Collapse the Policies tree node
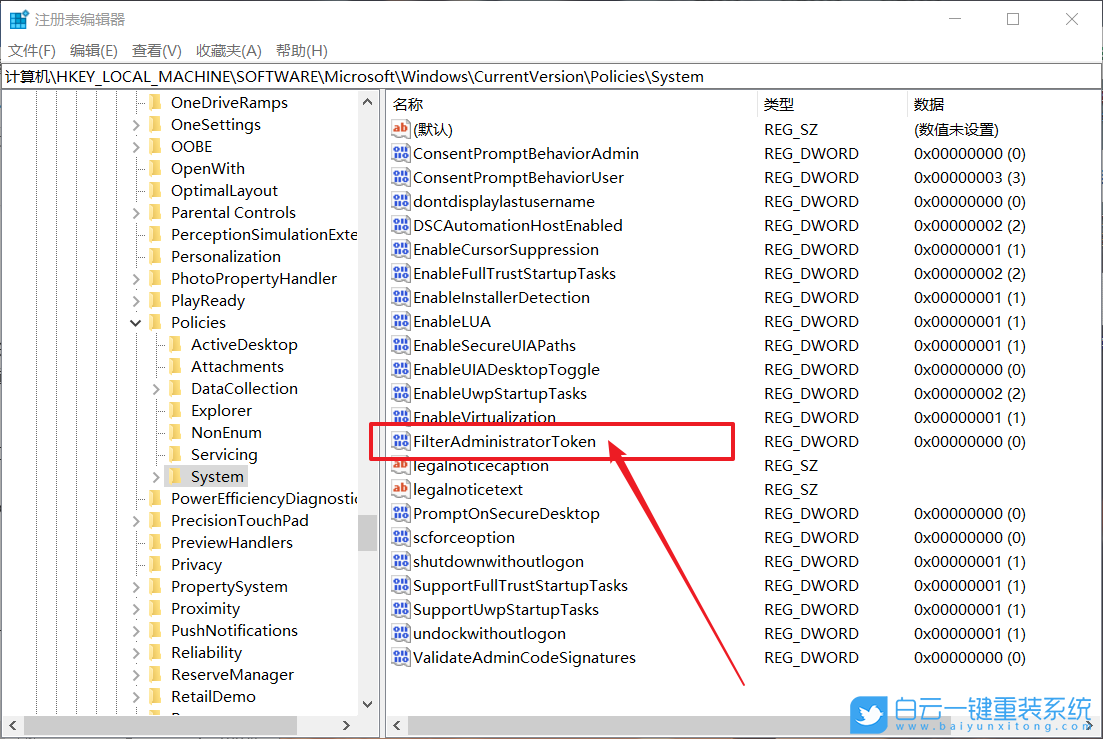 [136, 323]
